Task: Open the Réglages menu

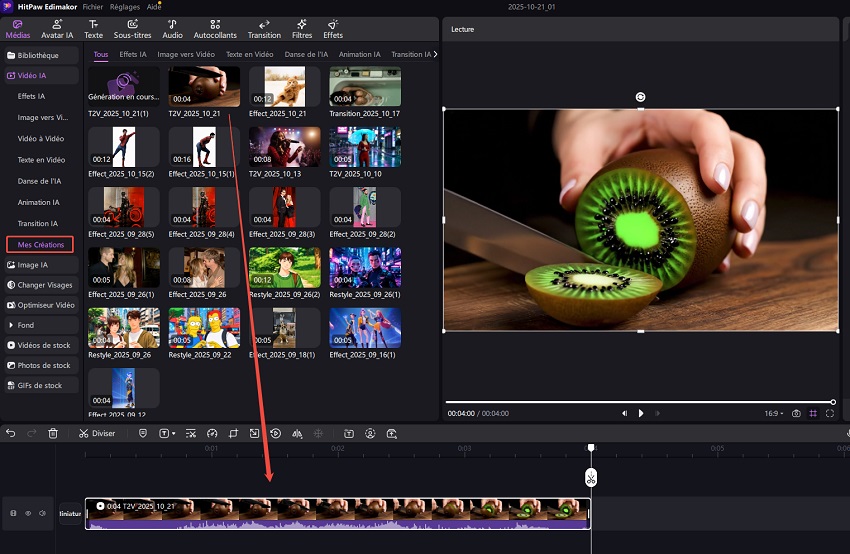Action: (125, 6)
